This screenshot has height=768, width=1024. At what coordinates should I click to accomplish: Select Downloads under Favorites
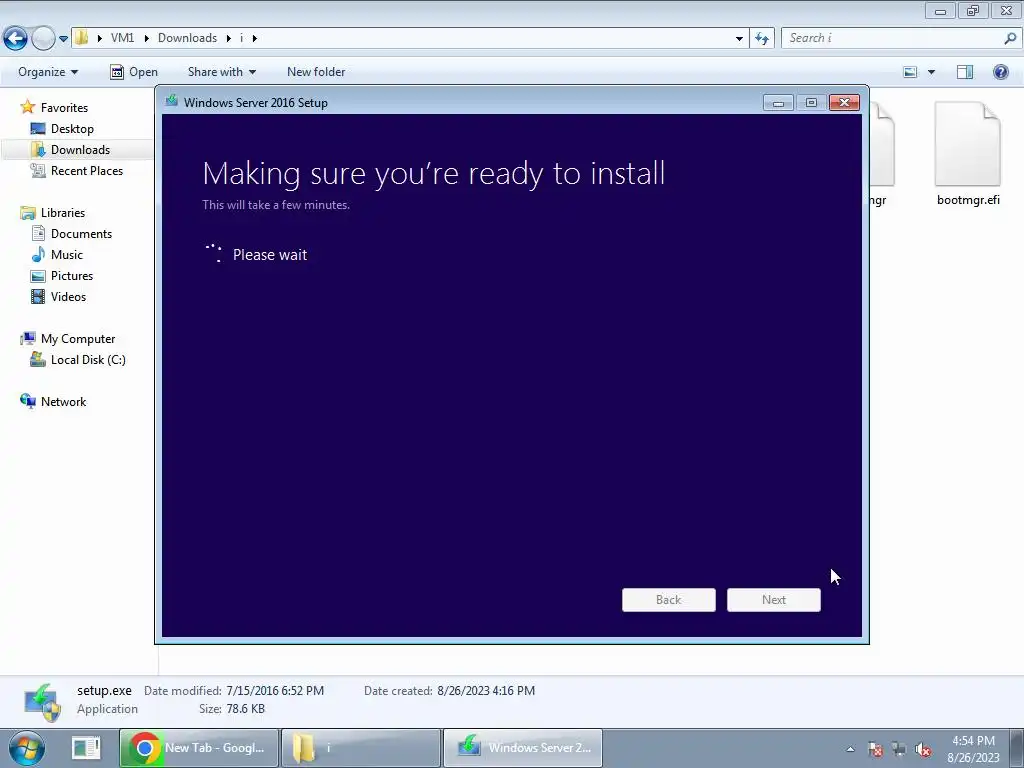coord(80,150)
